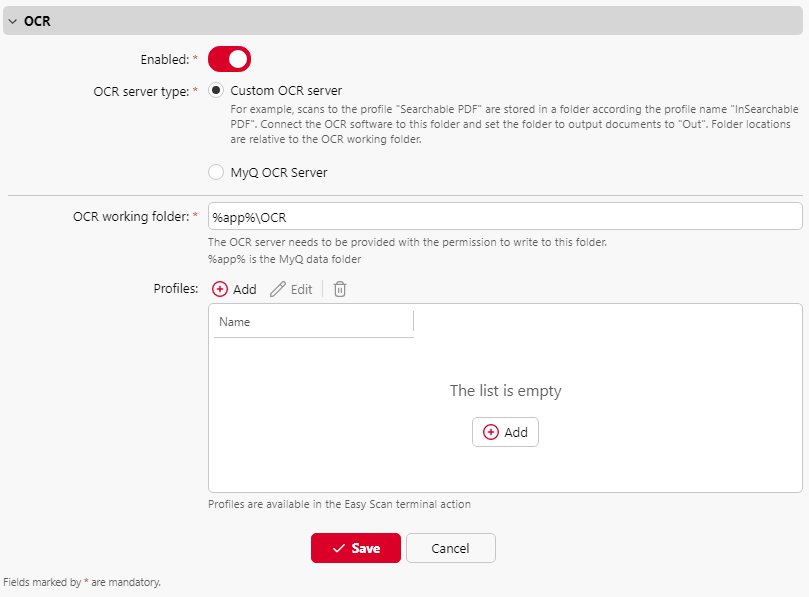Select the MyQ OCR Server radio button

tap(215, 172)
